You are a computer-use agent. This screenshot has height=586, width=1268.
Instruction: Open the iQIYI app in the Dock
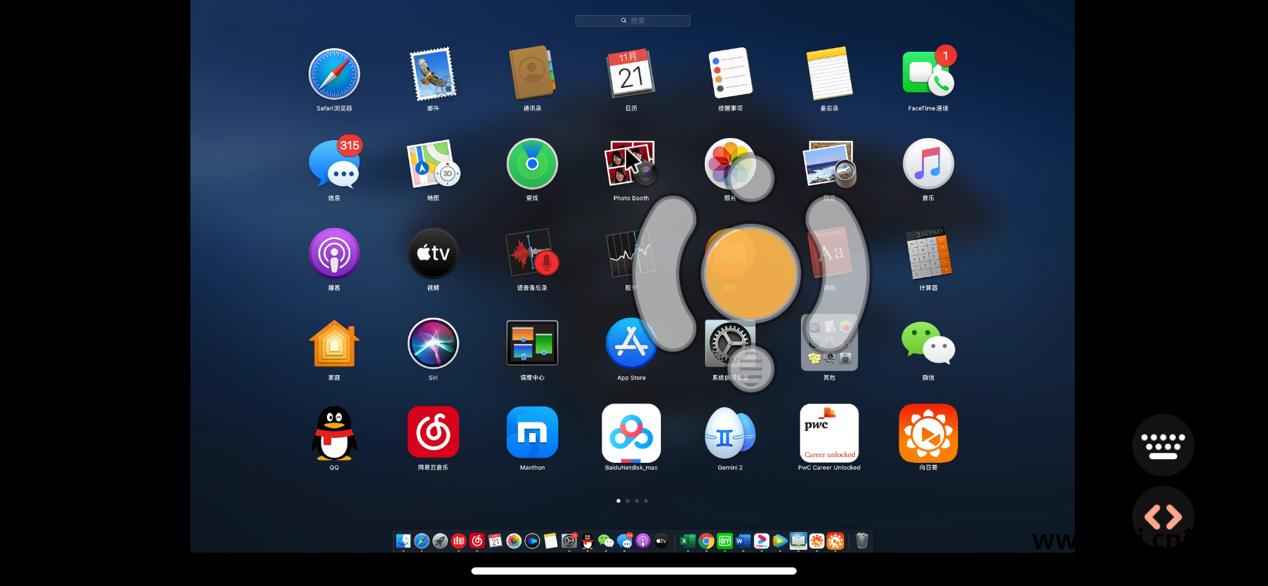click(724, 541)
